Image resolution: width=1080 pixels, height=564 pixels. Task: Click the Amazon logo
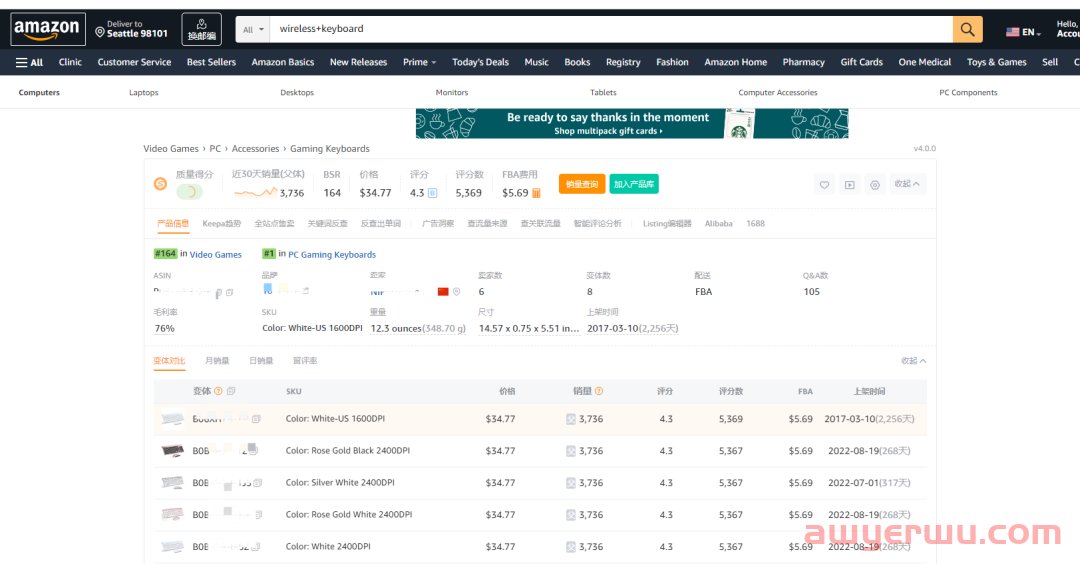(46, 30)
